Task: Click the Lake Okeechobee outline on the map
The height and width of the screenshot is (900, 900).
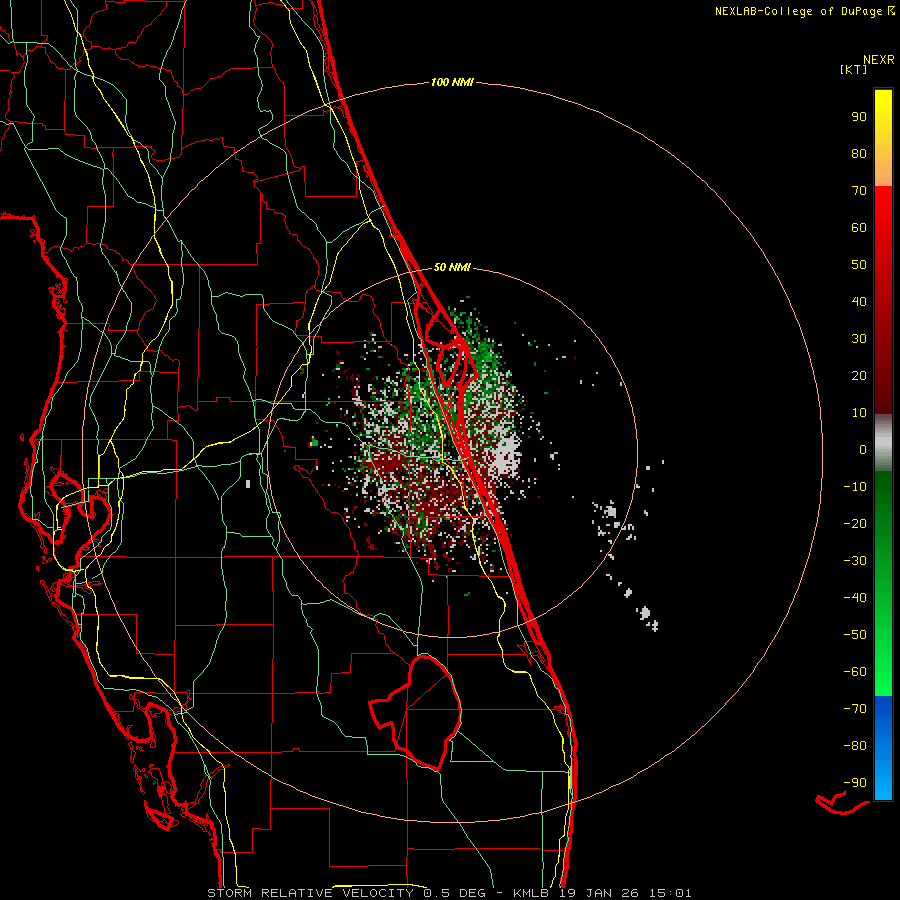Action: point(416,712)
